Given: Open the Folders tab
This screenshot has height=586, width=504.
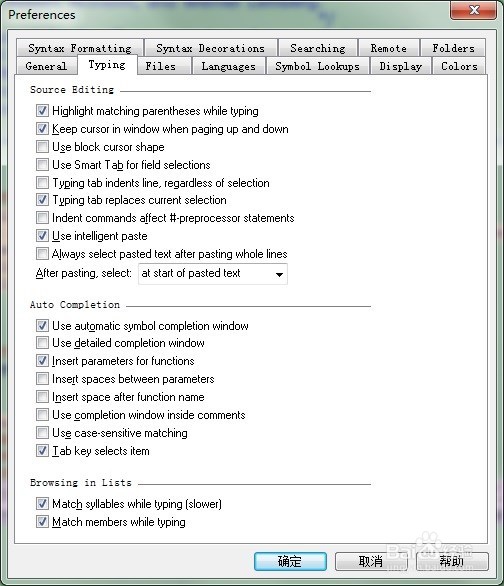Looking at the screenshot, I should [x=453, y=48].
